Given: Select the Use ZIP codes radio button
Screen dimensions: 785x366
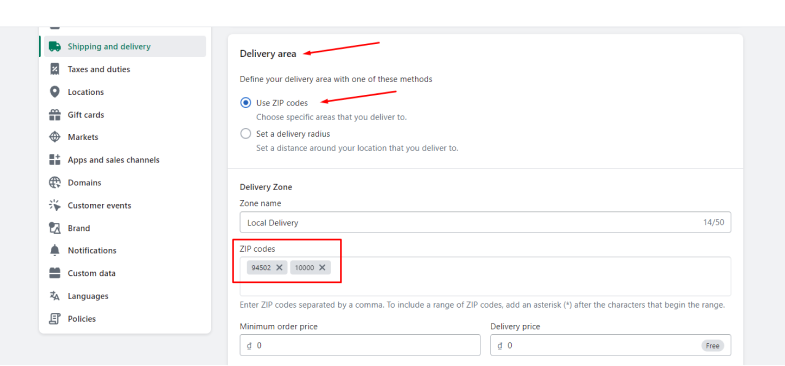Looking at the screenshot, I should 245,103.
